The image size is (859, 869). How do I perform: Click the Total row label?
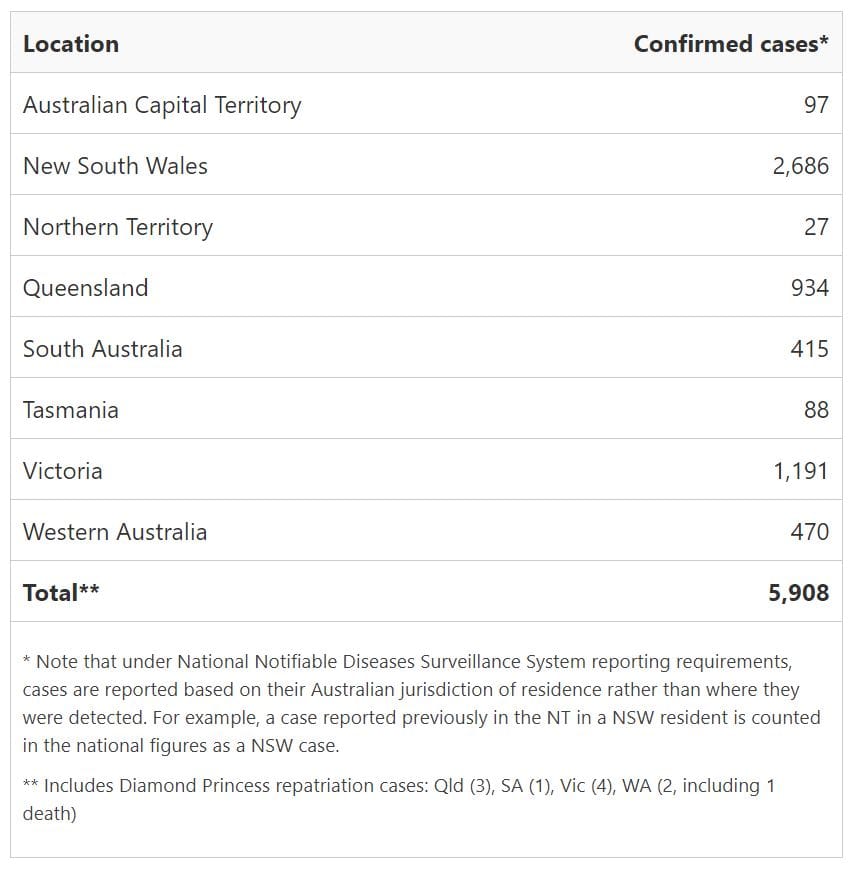pos(56,592)
